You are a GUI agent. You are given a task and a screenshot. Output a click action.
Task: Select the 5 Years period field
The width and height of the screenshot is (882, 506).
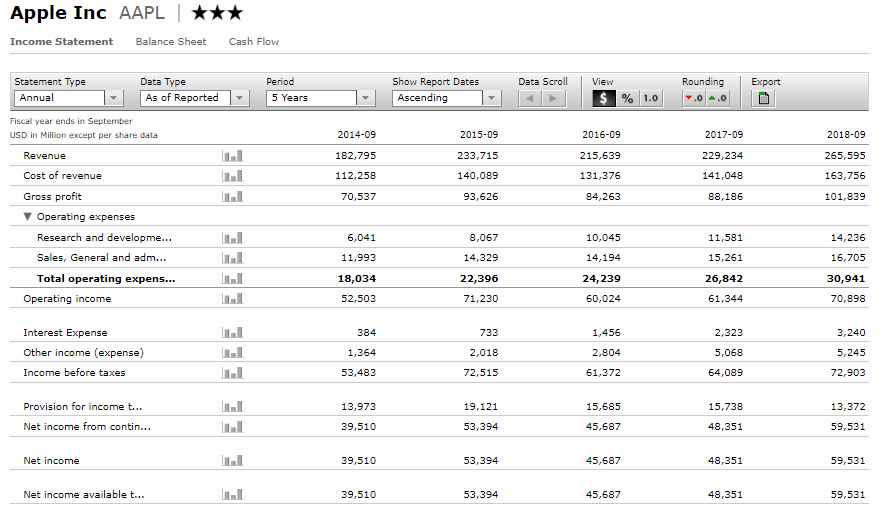pos(312,98)
